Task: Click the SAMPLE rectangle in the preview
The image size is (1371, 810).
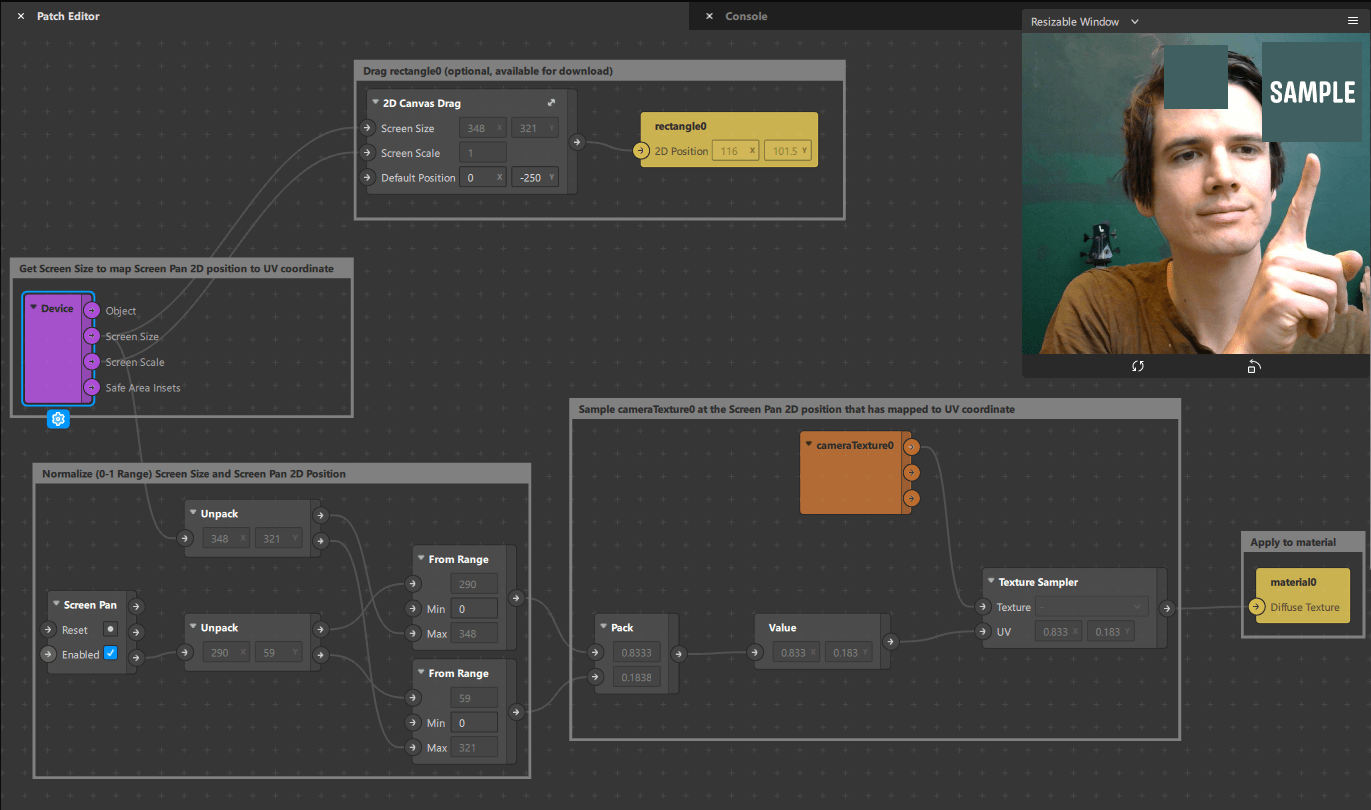Action: pyautogui.click(x=1311, y=91)
